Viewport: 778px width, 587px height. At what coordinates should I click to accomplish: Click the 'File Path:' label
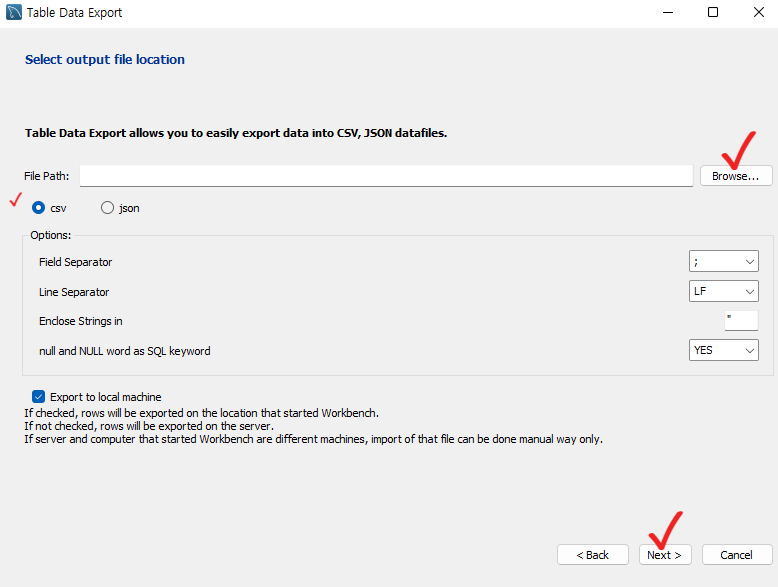pos(47,176)
